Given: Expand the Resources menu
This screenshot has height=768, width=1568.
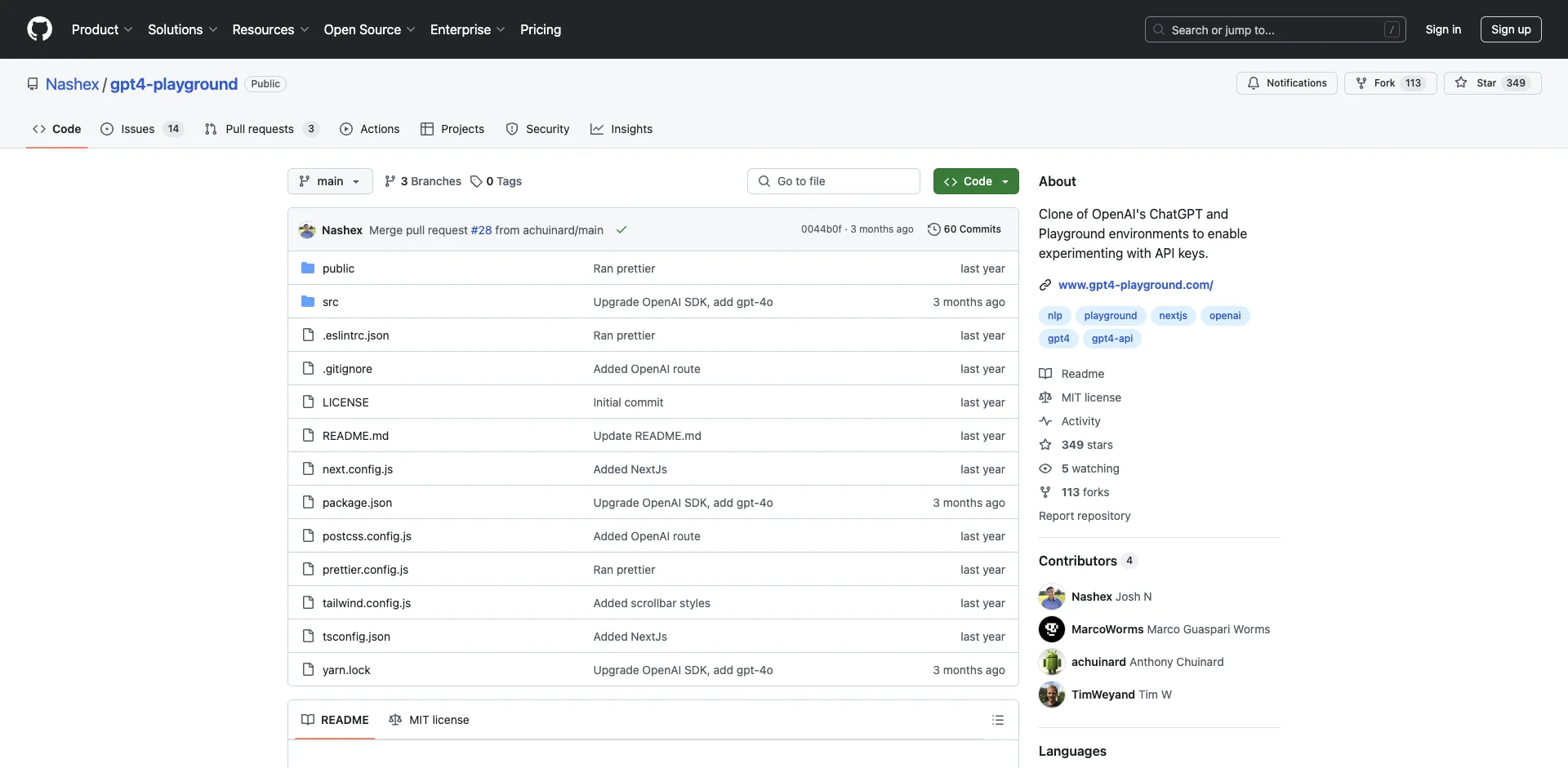Looking at the screenshot, I should click(270, 29).
